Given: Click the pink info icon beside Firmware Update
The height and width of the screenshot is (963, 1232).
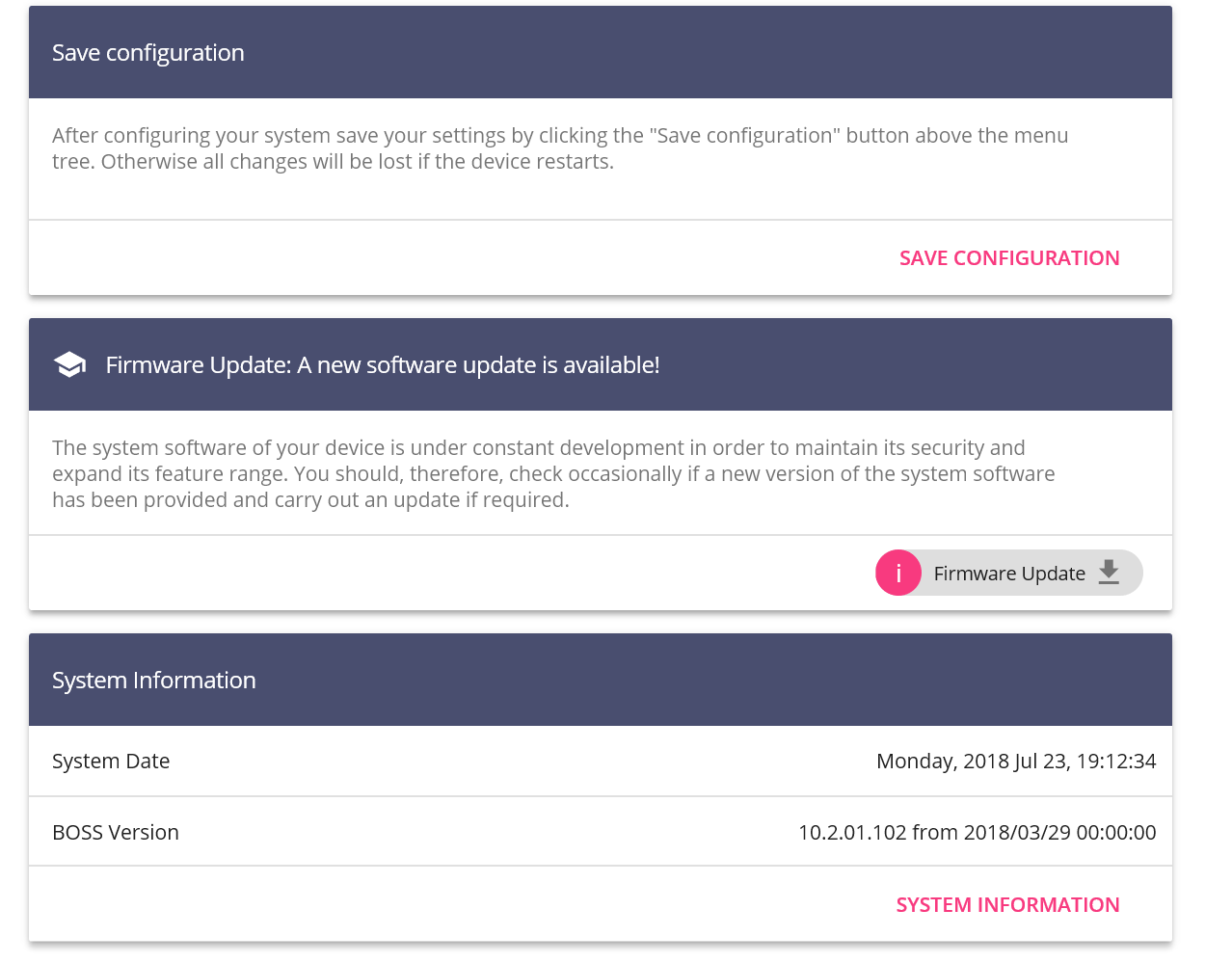Looking at the screenshot, I should 898,573.
